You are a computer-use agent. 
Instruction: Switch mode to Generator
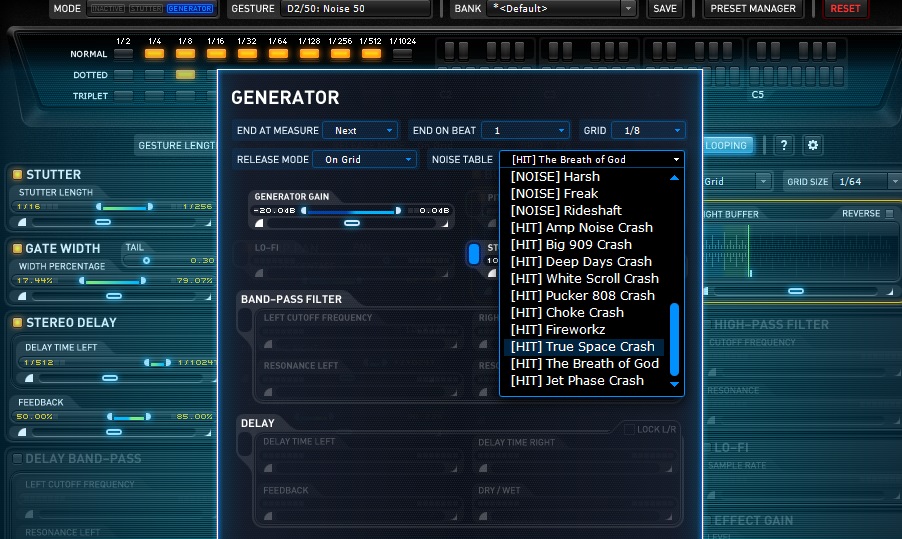(190, 9)
